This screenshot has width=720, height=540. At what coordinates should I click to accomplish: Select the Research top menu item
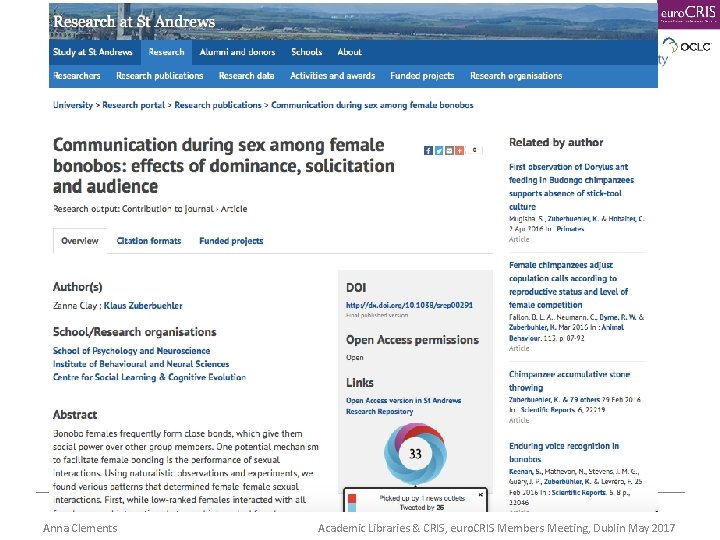[x=166, y=52]
